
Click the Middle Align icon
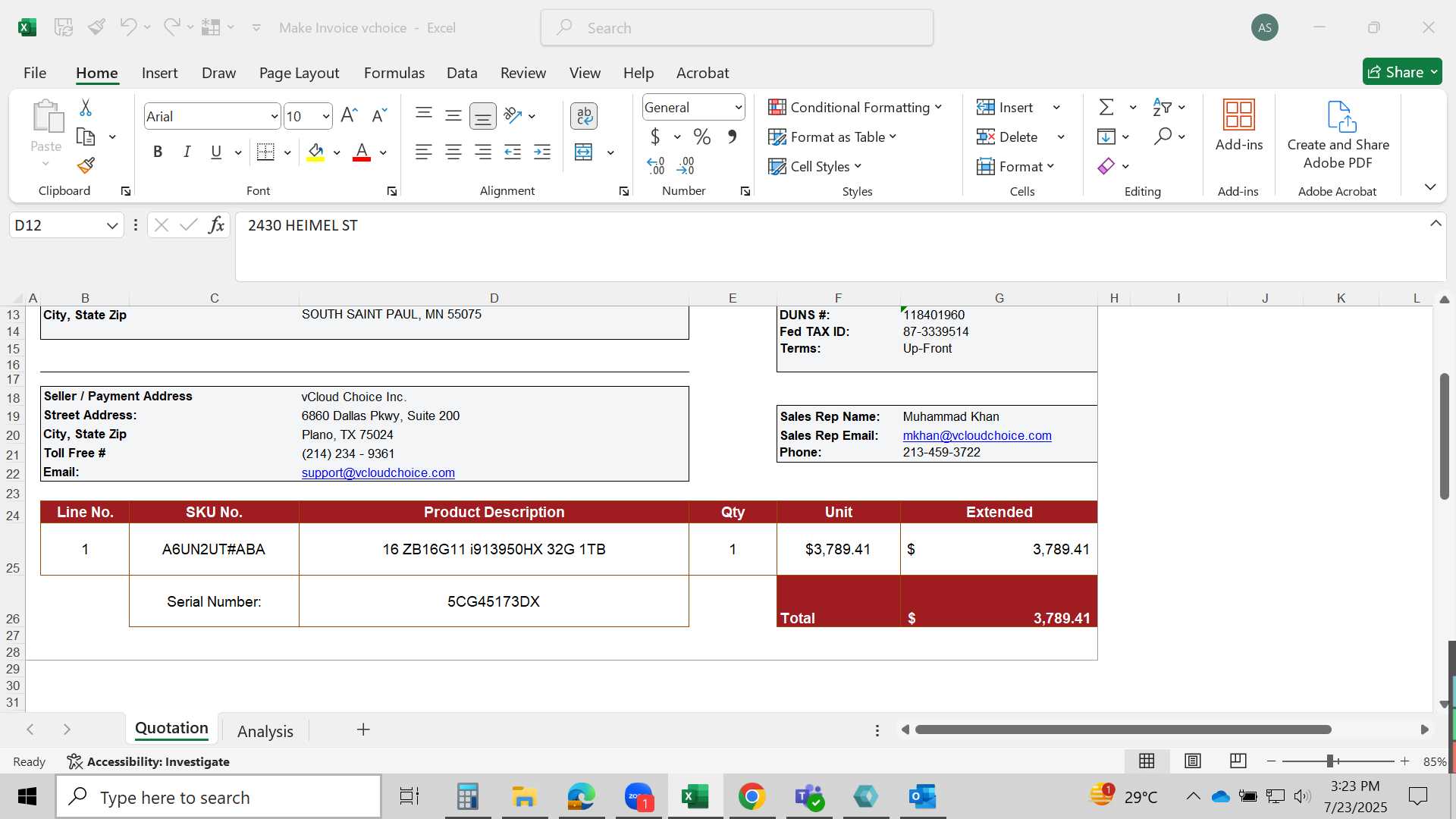pyautogui.click(x=453, y=115)
